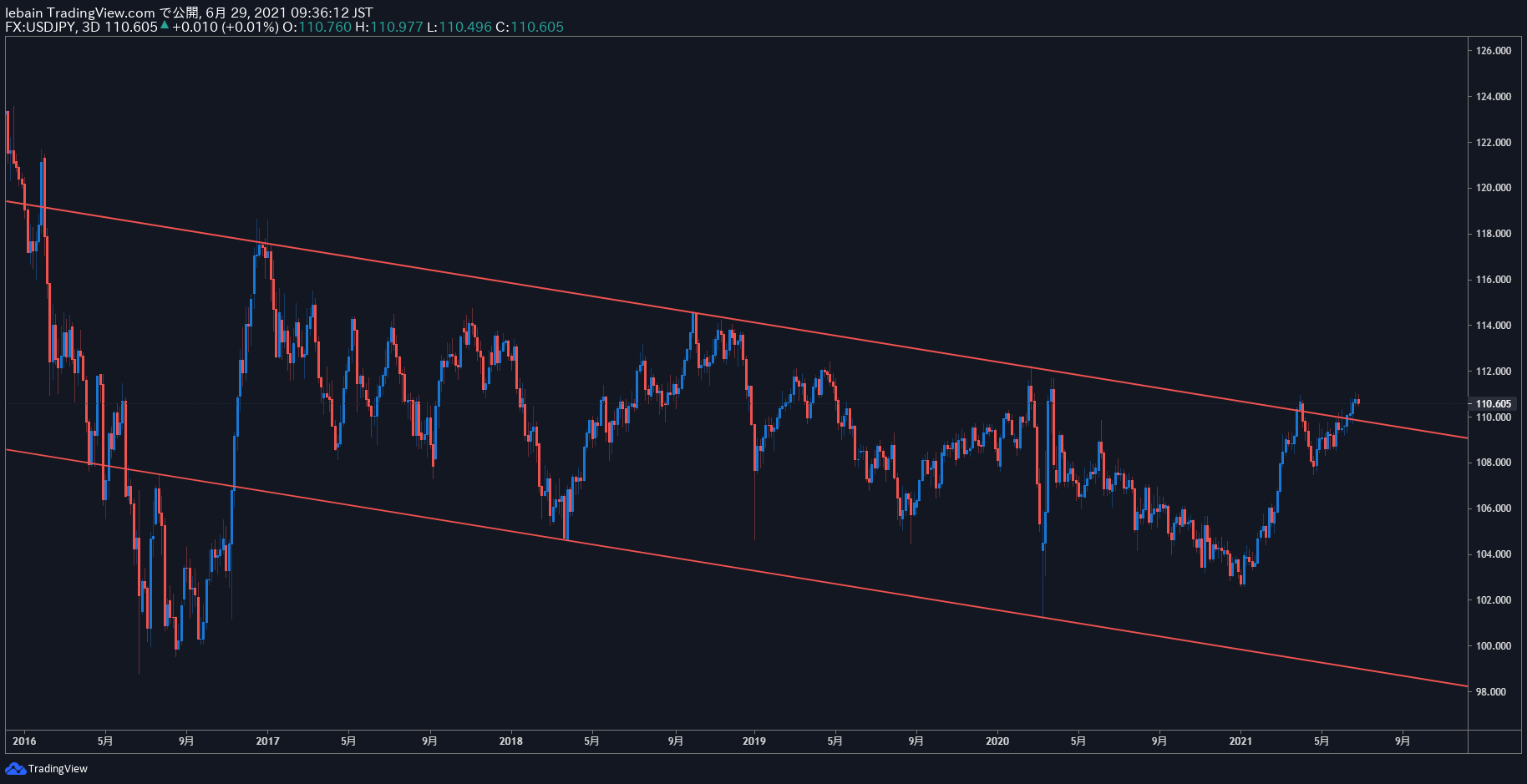Click the 2021 time axis marker
The width and height of the screenshot is (1527, 784).
[x=1240, y=741]
